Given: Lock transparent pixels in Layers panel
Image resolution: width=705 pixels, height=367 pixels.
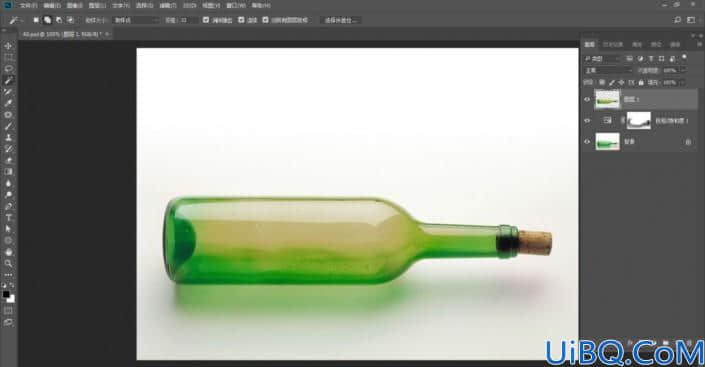Looking at the screenshot, I should (x=602, y=83).
